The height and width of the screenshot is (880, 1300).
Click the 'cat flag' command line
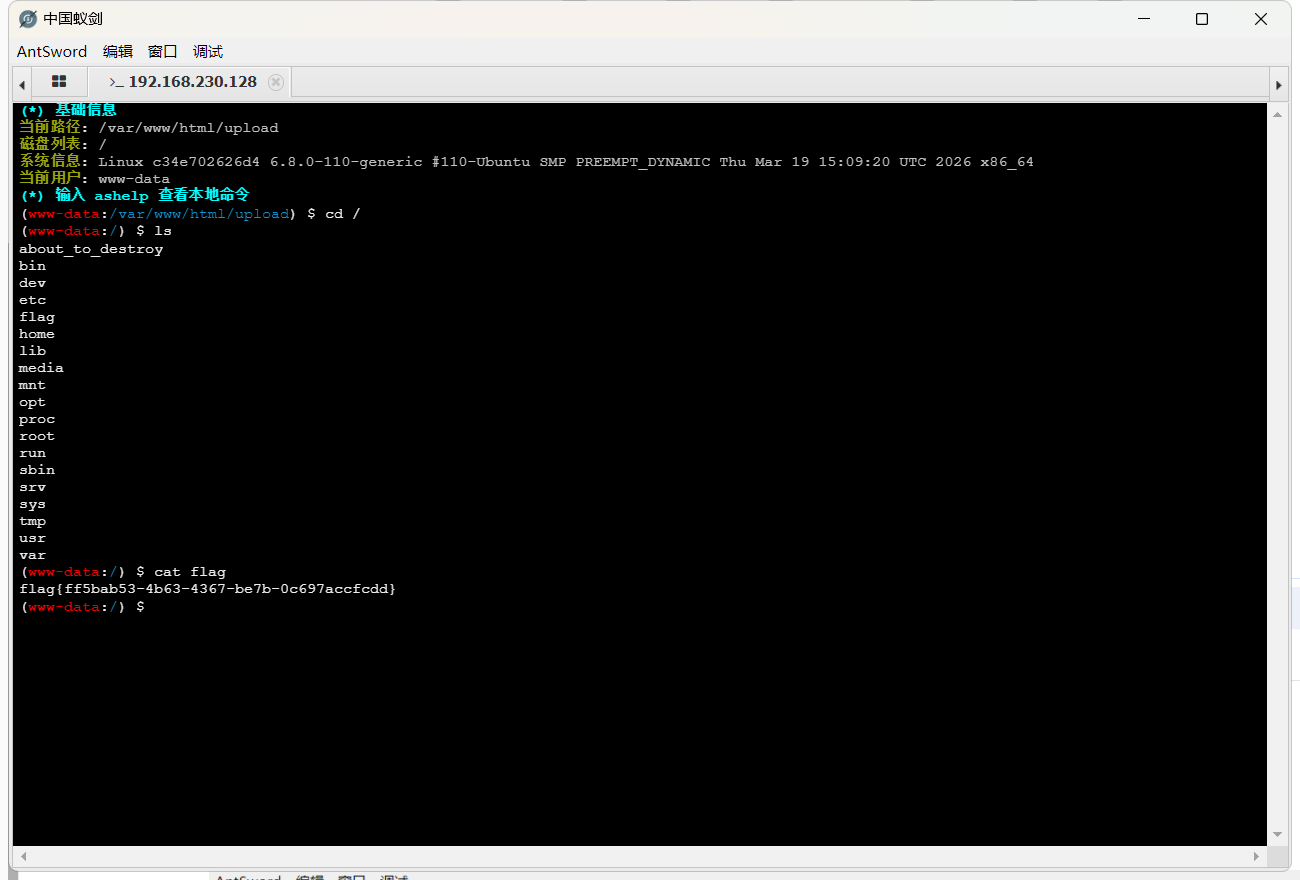(x=123, y=572)
